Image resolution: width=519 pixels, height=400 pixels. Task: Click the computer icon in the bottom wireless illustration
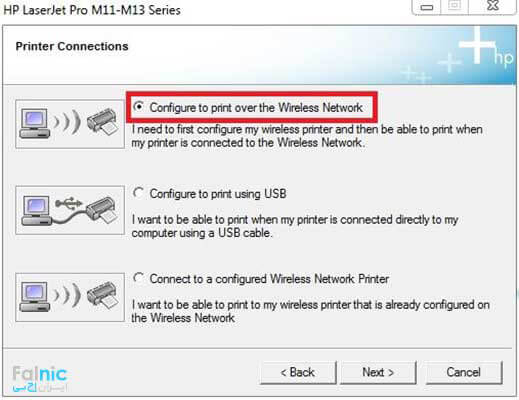(x=34, y=296)
